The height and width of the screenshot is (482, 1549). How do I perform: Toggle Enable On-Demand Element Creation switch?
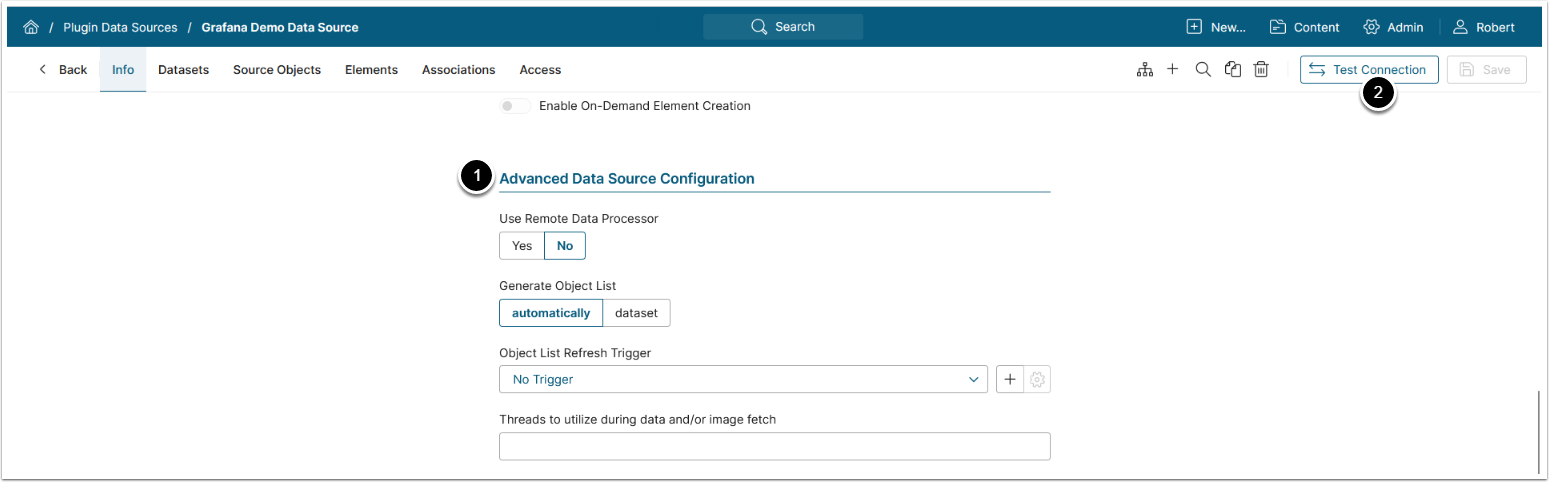(x=515, y=106)
